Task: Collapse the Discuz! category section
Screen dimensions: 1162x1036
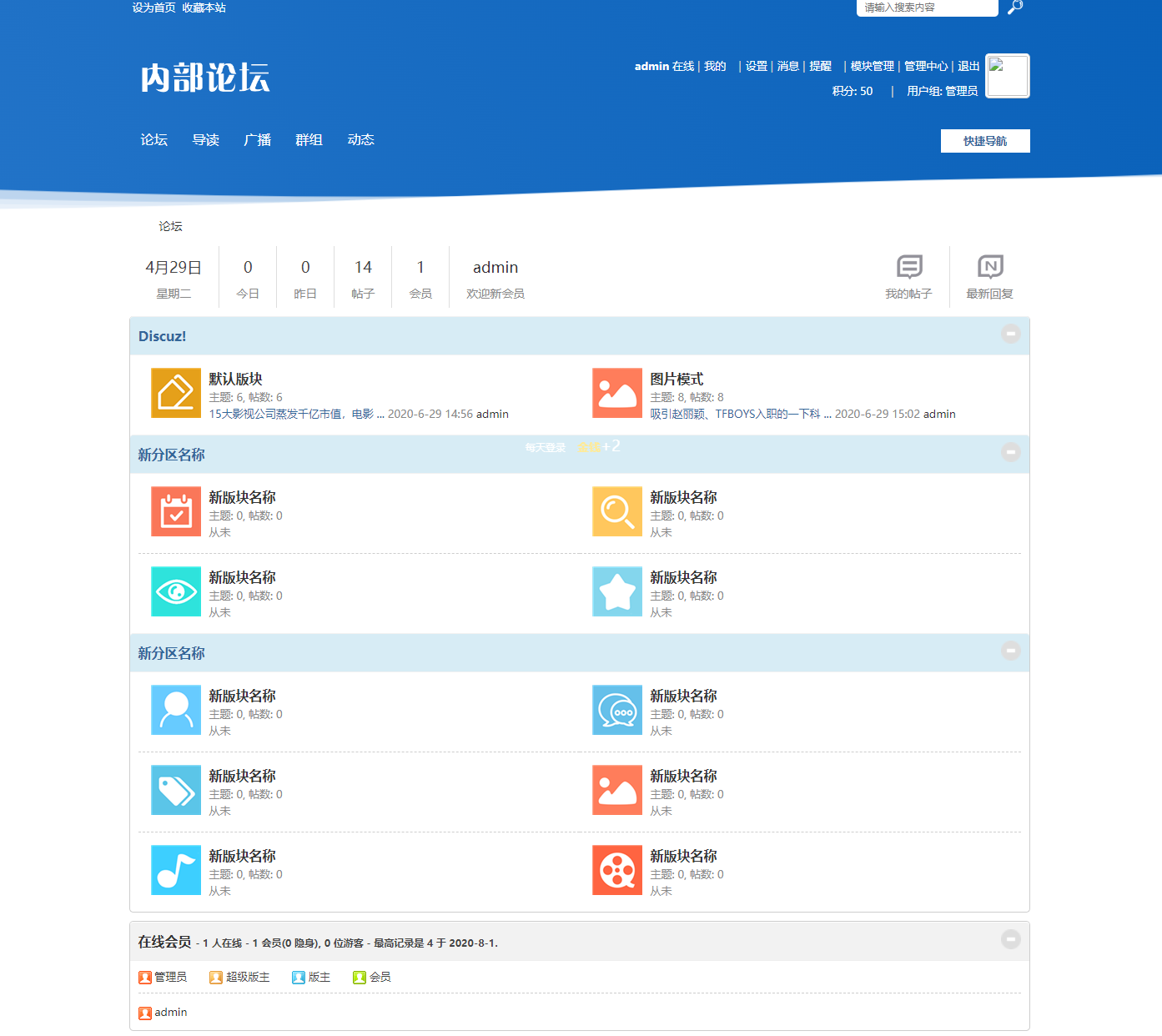Action: (x=1010, y=334)
